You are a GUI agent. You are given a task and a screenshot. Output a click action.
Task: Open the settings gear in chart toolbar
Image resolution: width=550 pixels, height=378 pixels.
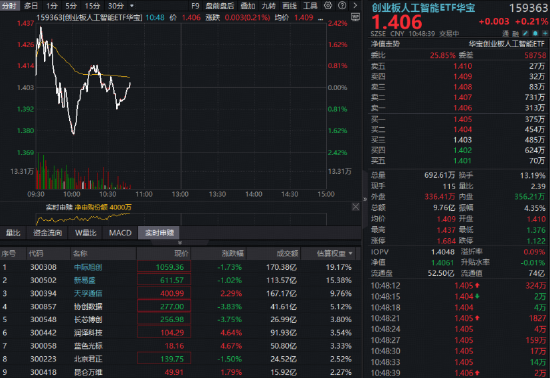(x=328, y=5)
